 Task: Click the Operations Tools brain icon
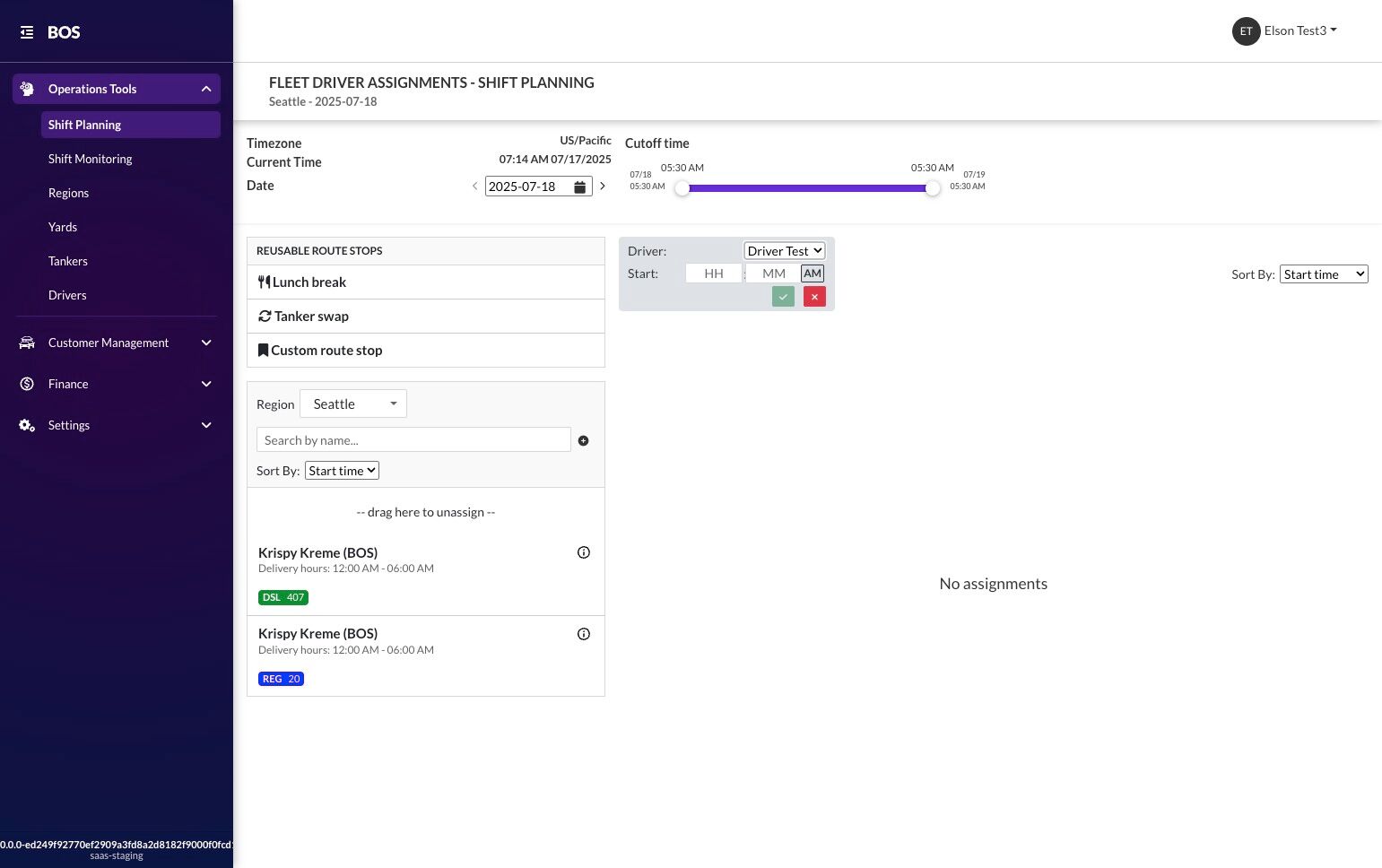[x=27, y=89]
